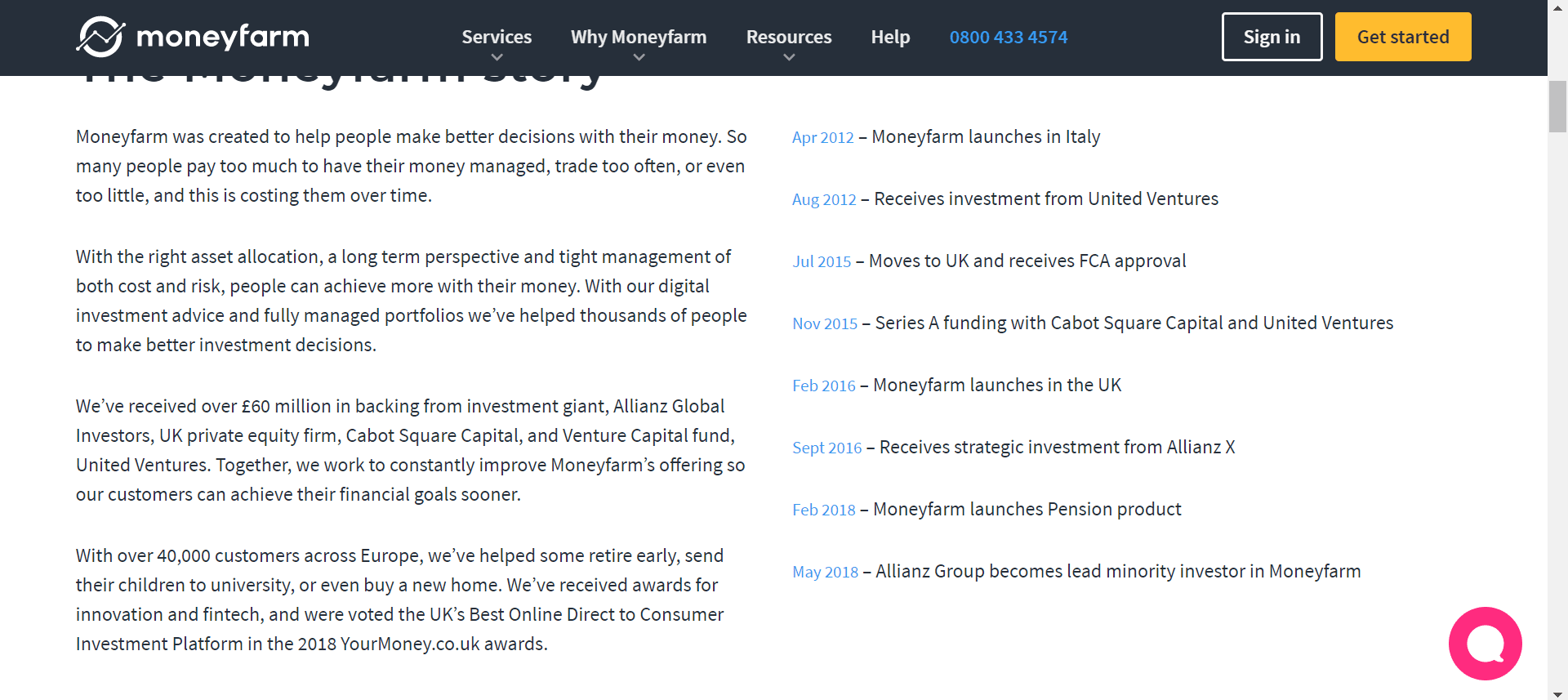Viewport: 1568px width, 700px height.
Task: Expand the chevron under Why Moneyfarm
Action: (639, 57)
